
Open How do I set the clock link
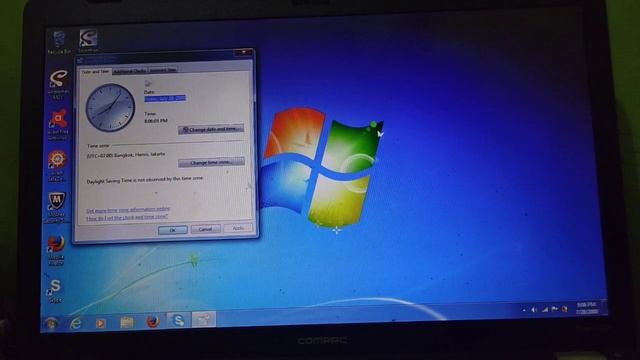127,218
